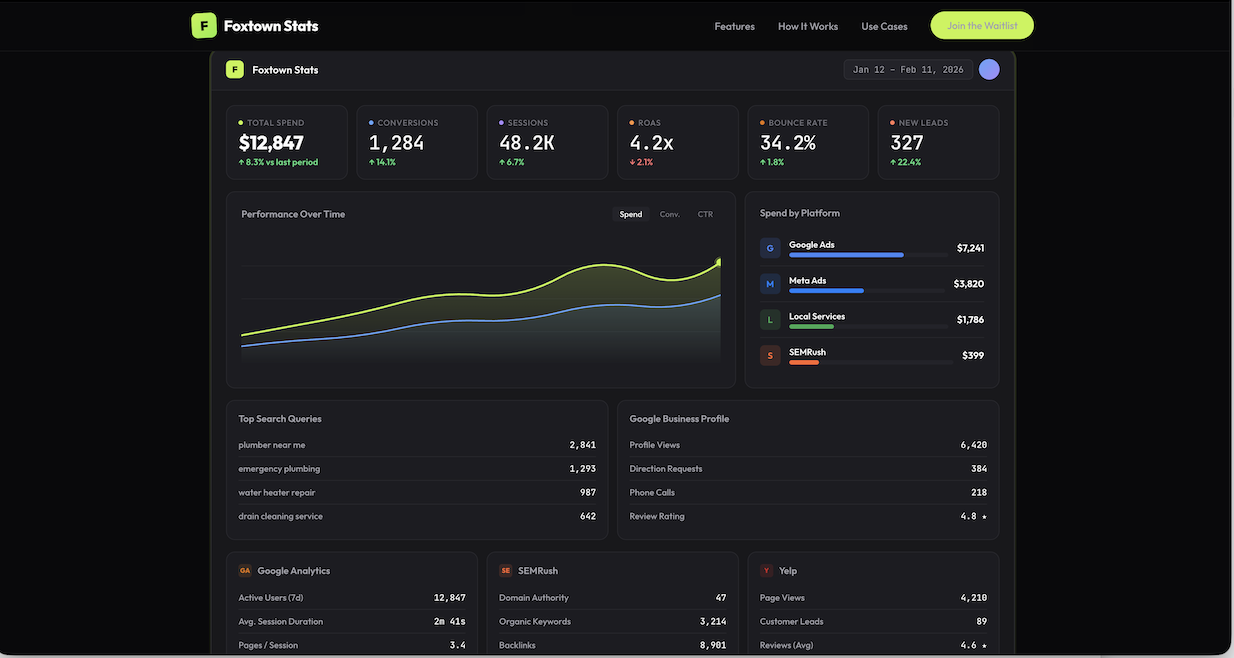This screenshot has width=1234, height=658.
Task: Click the SEMRush S icon in Spend by Platform
Action: [770, 355]
